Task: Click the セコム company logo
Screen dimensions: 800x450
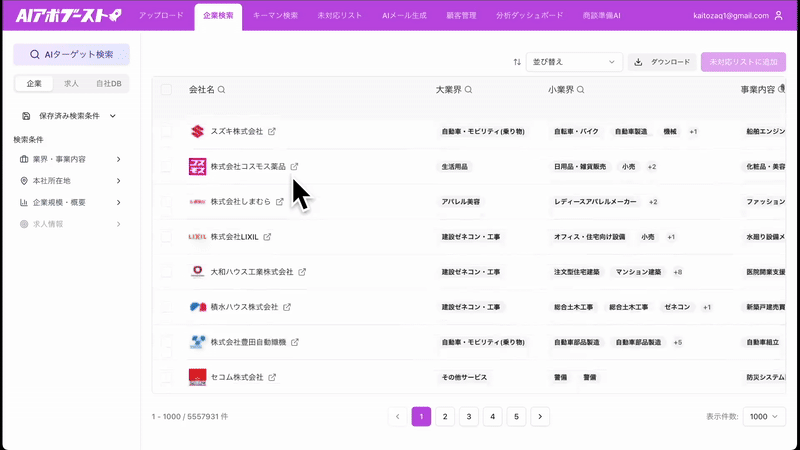Action: [197, 377]
